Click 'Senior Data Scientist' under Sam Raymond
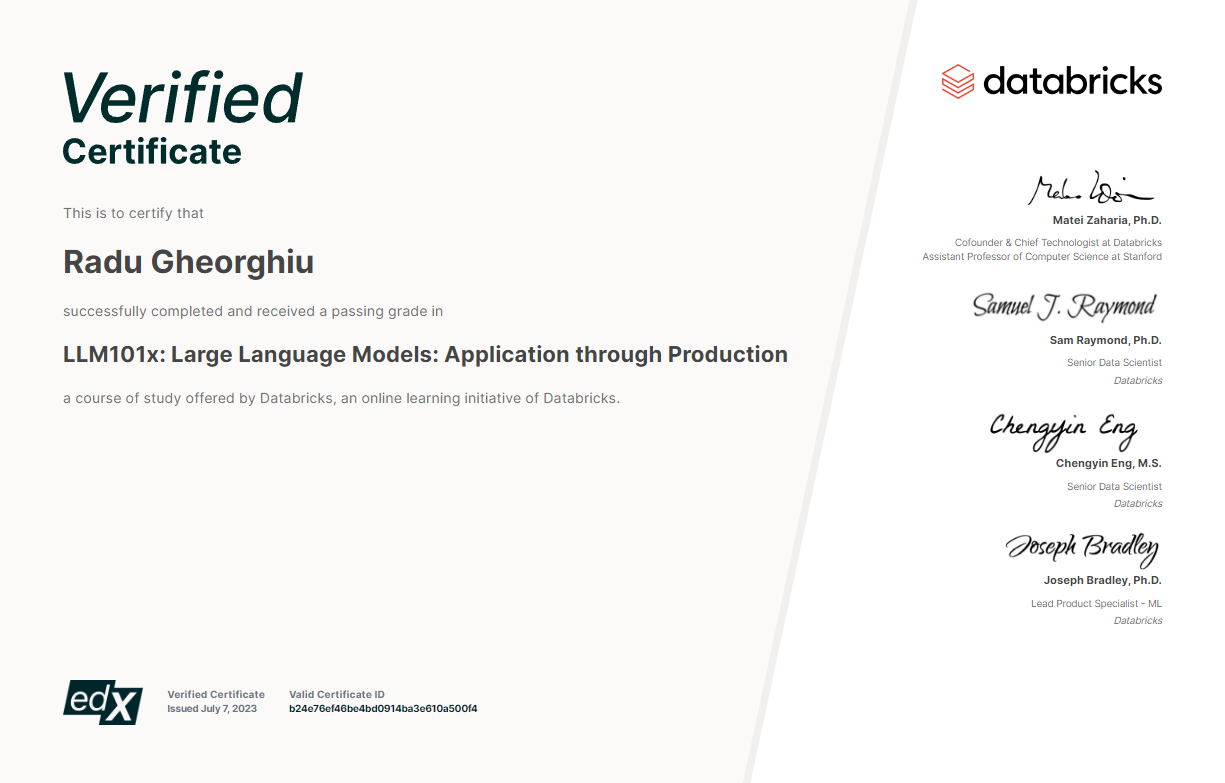1225x783 pixels. pos(1114,363)
